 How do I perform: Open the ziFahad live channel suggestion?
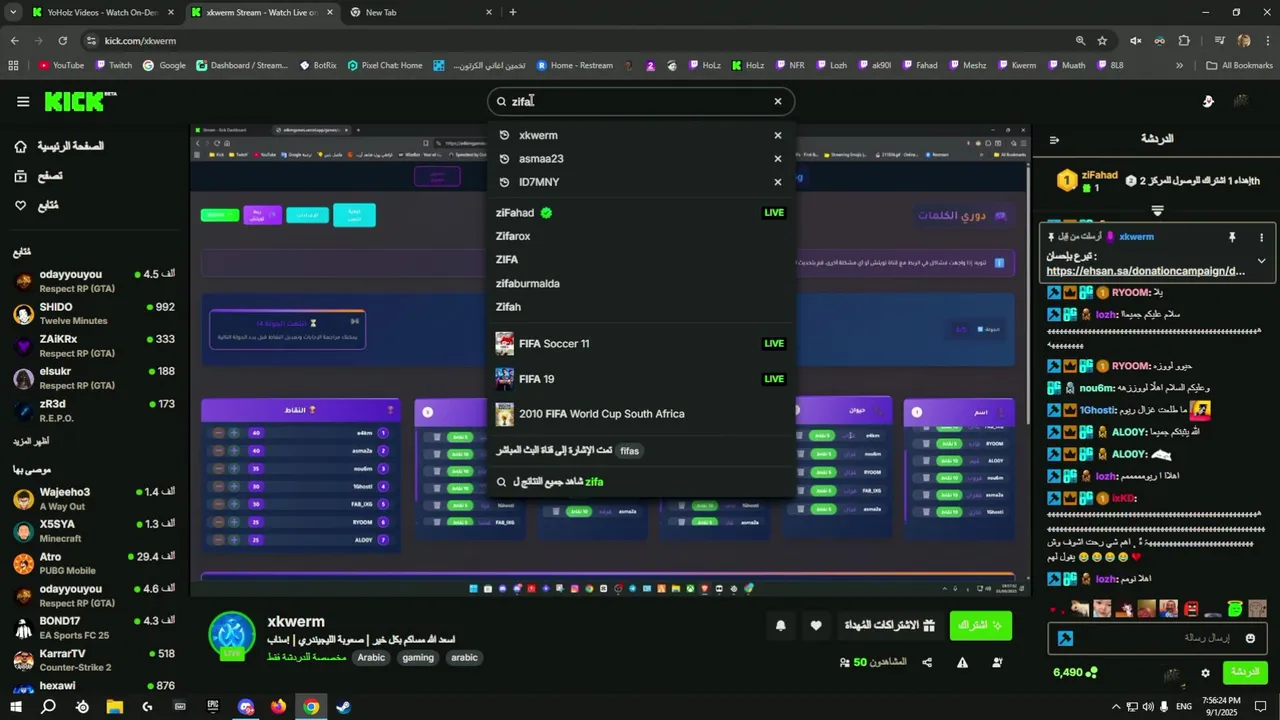[x=640, y=212]
